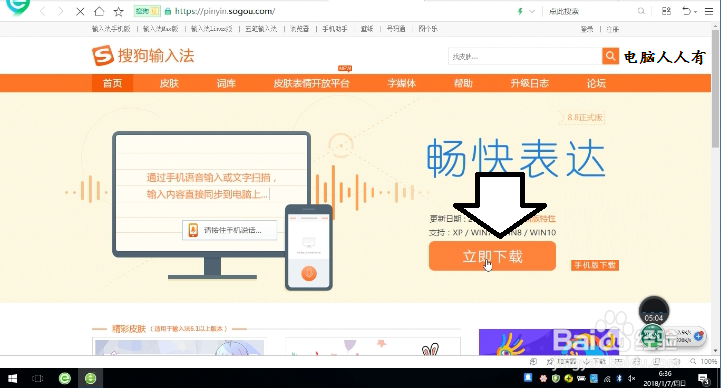The height and width of the screenshot is (388, 721).
Task: Open 浏览器 top link
Action: coord(299,29)
